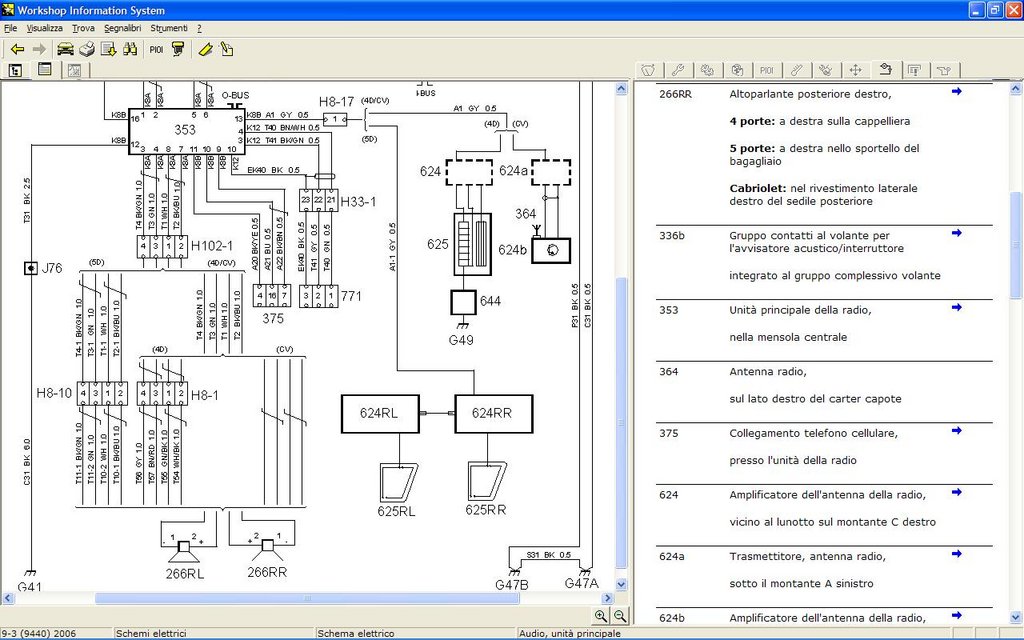
Task: Follow blue arrow link for component 353
Action: coord(956,308)
